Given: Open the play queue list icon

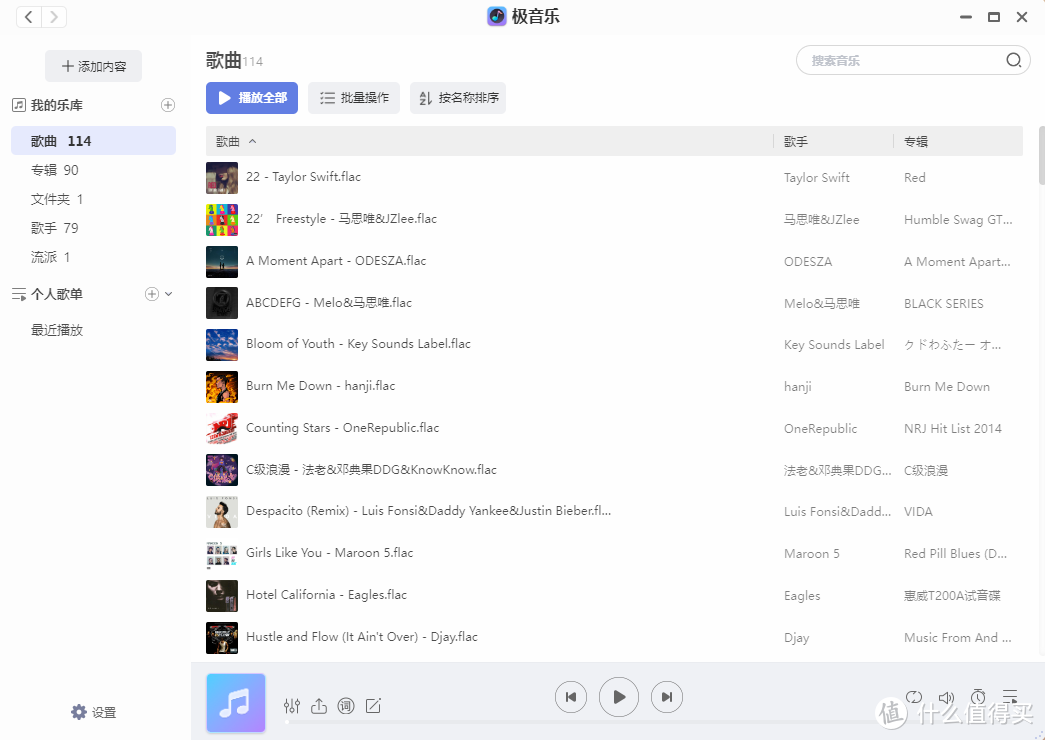Looking at the screenshot, I should (x=1010, y=697).
